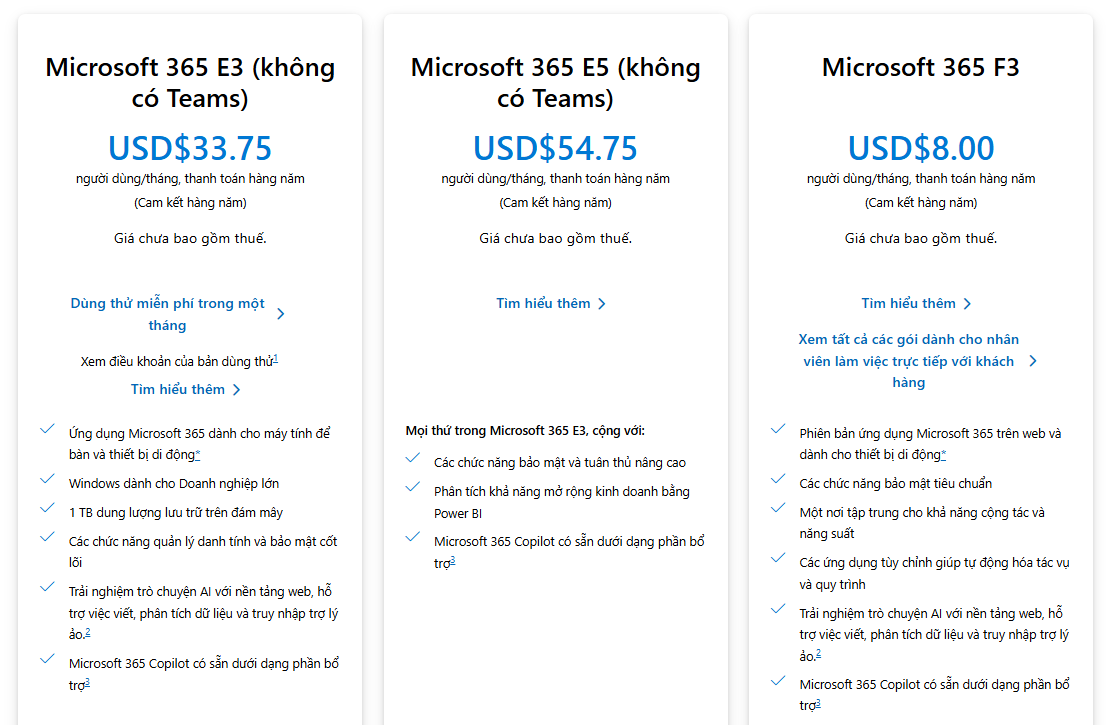This screenshot has height=725, width=1106.
Task: Click the USD$54.75 price of E5 plan
Action: (555, 148)
